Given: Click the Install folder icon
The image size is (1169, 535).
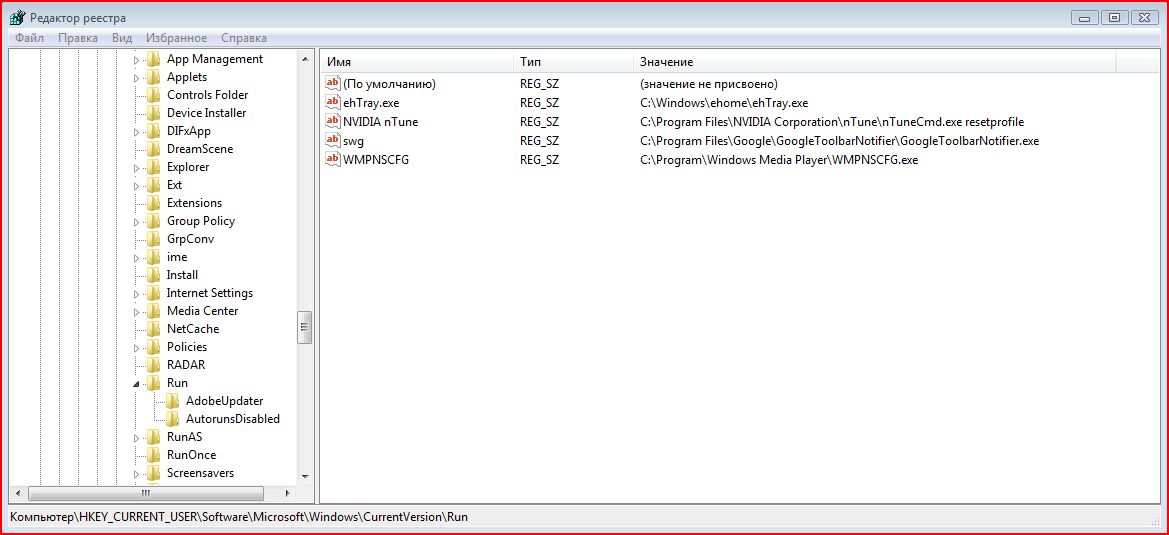Looking at the screenshot, I should click(154, 275).
